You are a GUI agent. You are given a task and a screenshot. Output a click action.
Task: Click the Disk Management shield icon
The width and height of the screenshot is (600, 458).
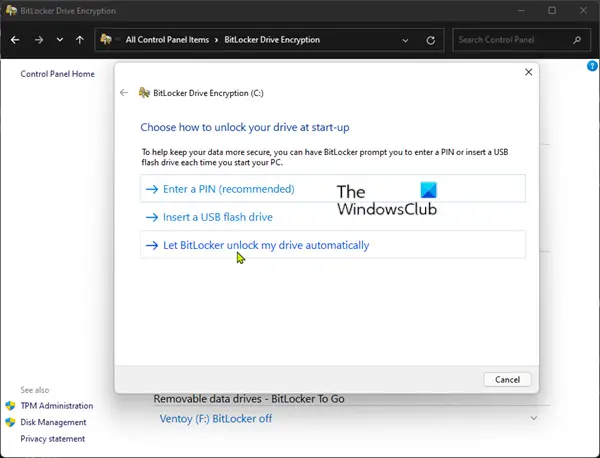coord(10,422)
